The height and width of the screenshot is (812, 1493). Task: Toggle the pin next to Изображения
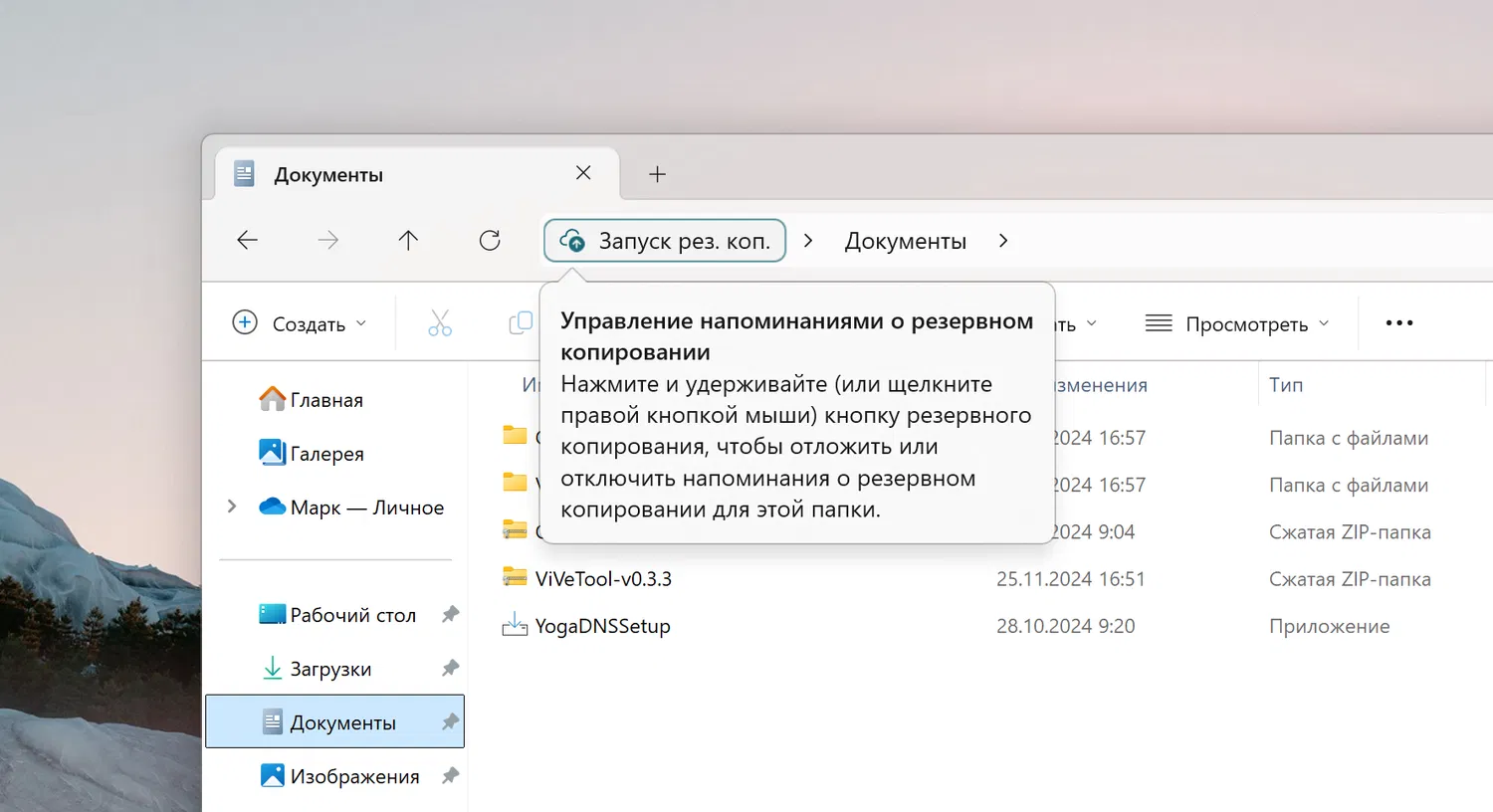click(x=451, y=776)
